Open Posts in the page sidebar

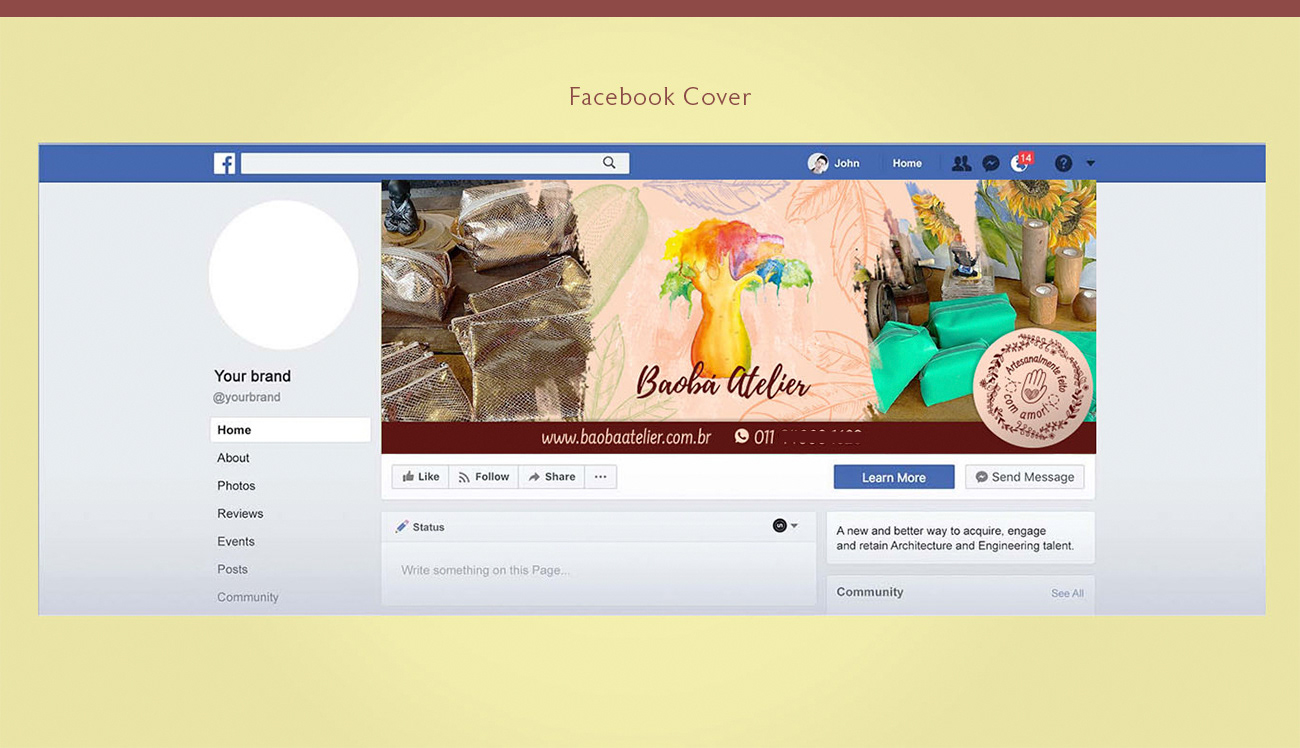(x=232, y=570)
